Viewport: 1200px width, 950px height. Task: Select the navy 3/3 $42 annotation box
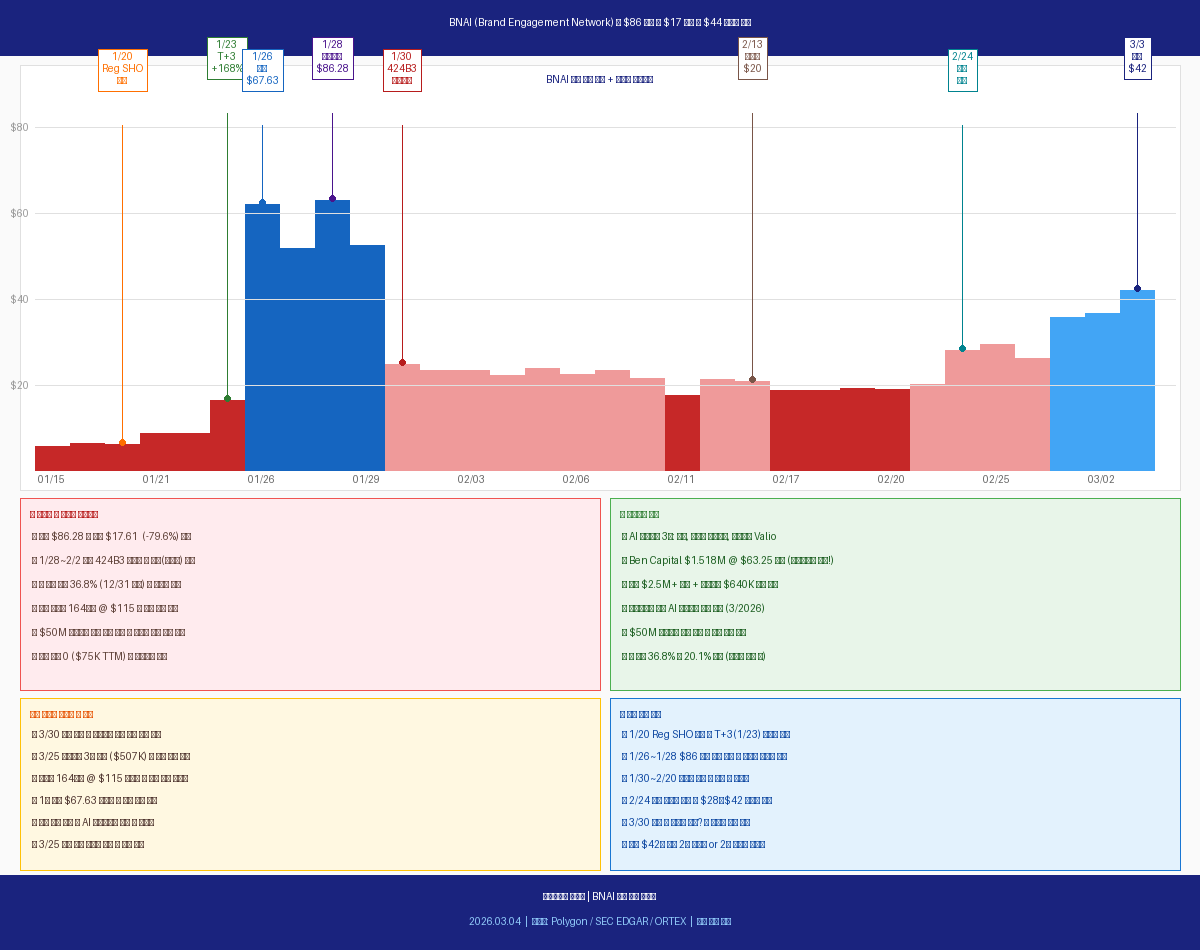[x=1137, y=58]
